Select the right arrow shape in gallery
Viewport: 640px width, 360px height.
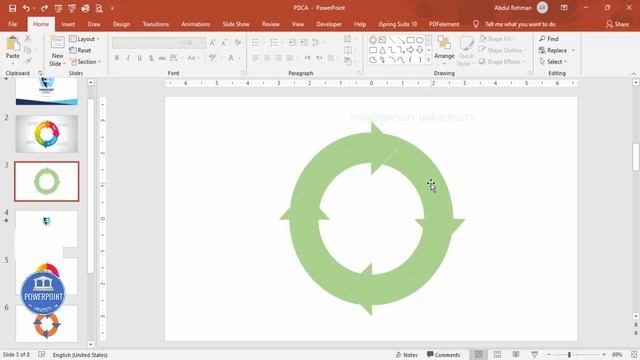410,50
